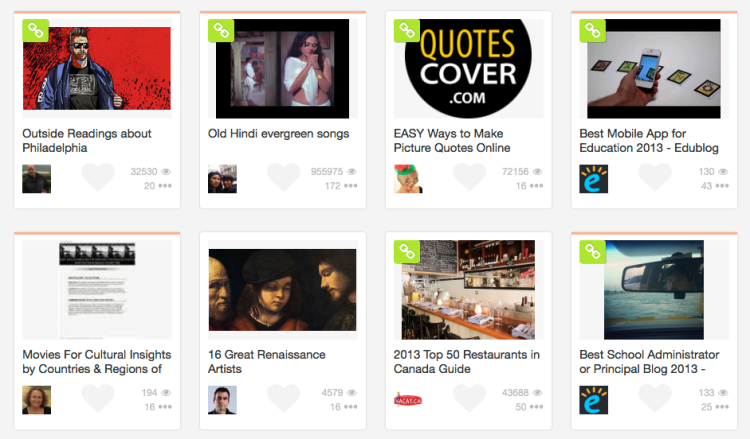Open Vacay.ca logo on Restaurants in Canada card
This screenshot has height=439, width=750.
pyautogui.click(x=408, y=400)
